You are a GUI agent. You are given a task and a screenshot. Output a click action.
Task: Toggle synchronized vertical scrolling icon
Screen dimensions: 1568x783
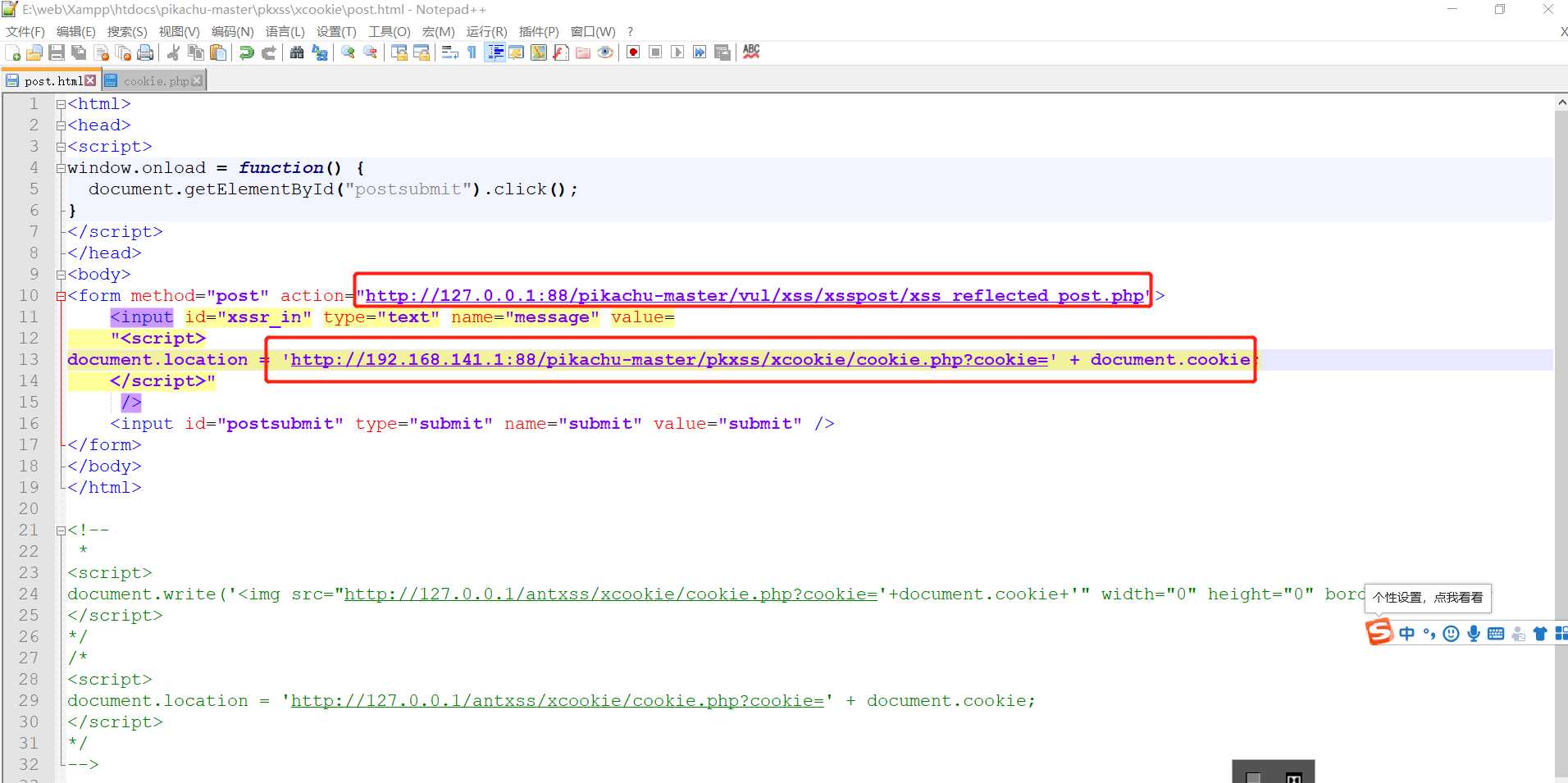click(399, 52)
